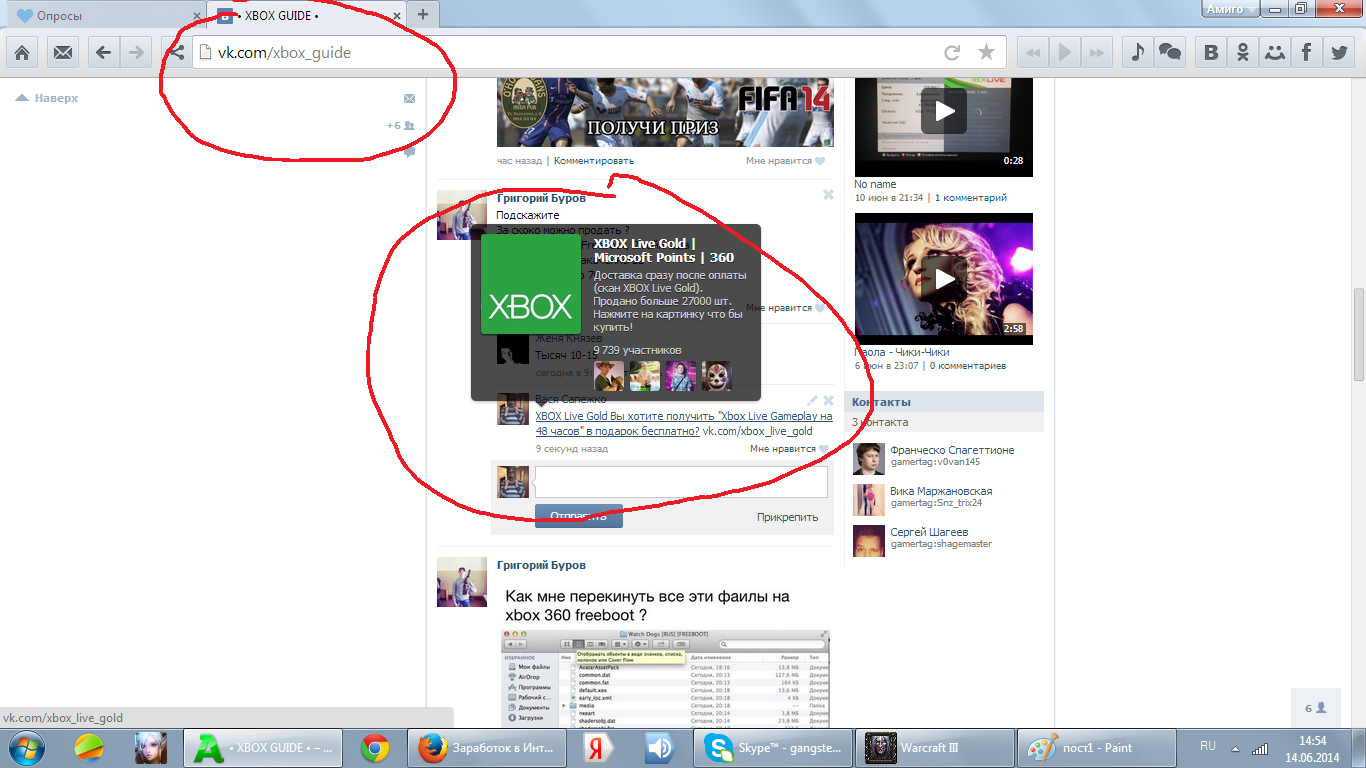Open the RU language selector in the tray
This screenshot has height=768, width=1366.
point(1208,746)
